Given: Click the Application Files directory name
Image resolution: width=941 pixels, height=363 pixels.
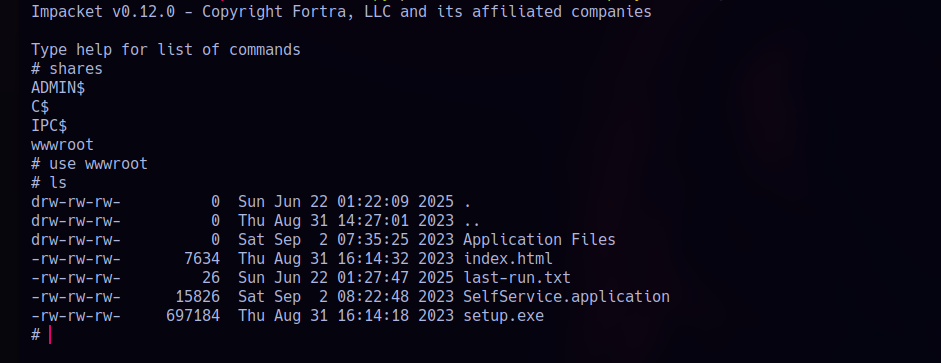Looking at the screenshot, I should tap(539, 239).
